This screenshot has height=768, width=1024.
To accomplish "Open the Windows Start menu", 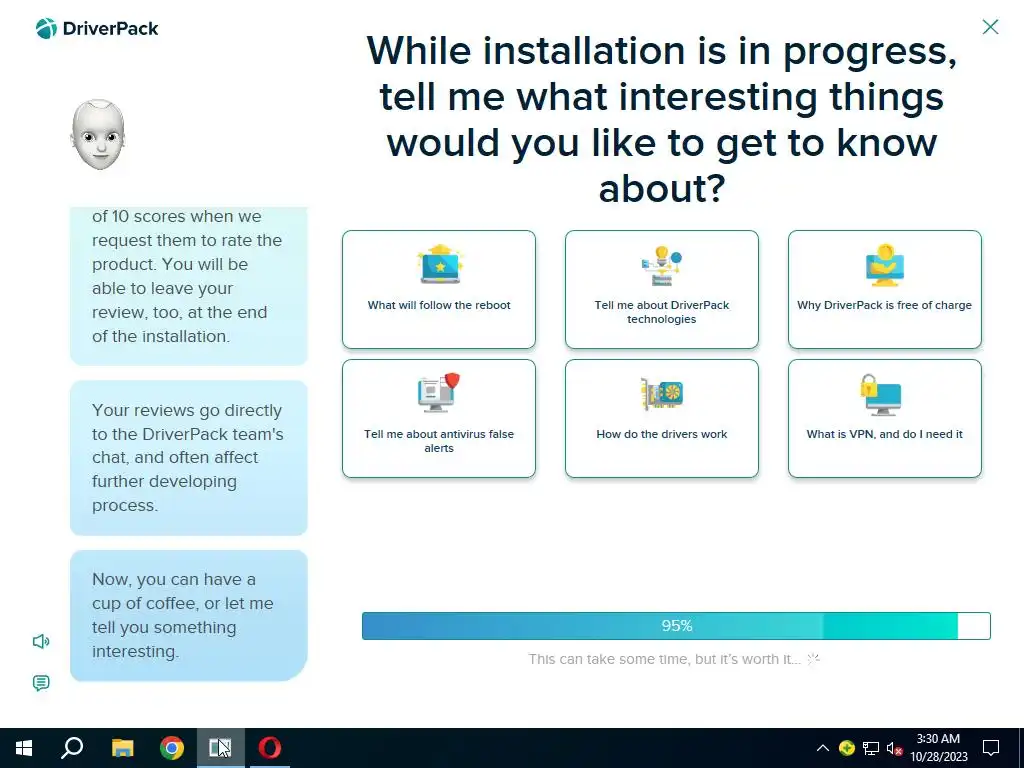I will click(24, 748).
